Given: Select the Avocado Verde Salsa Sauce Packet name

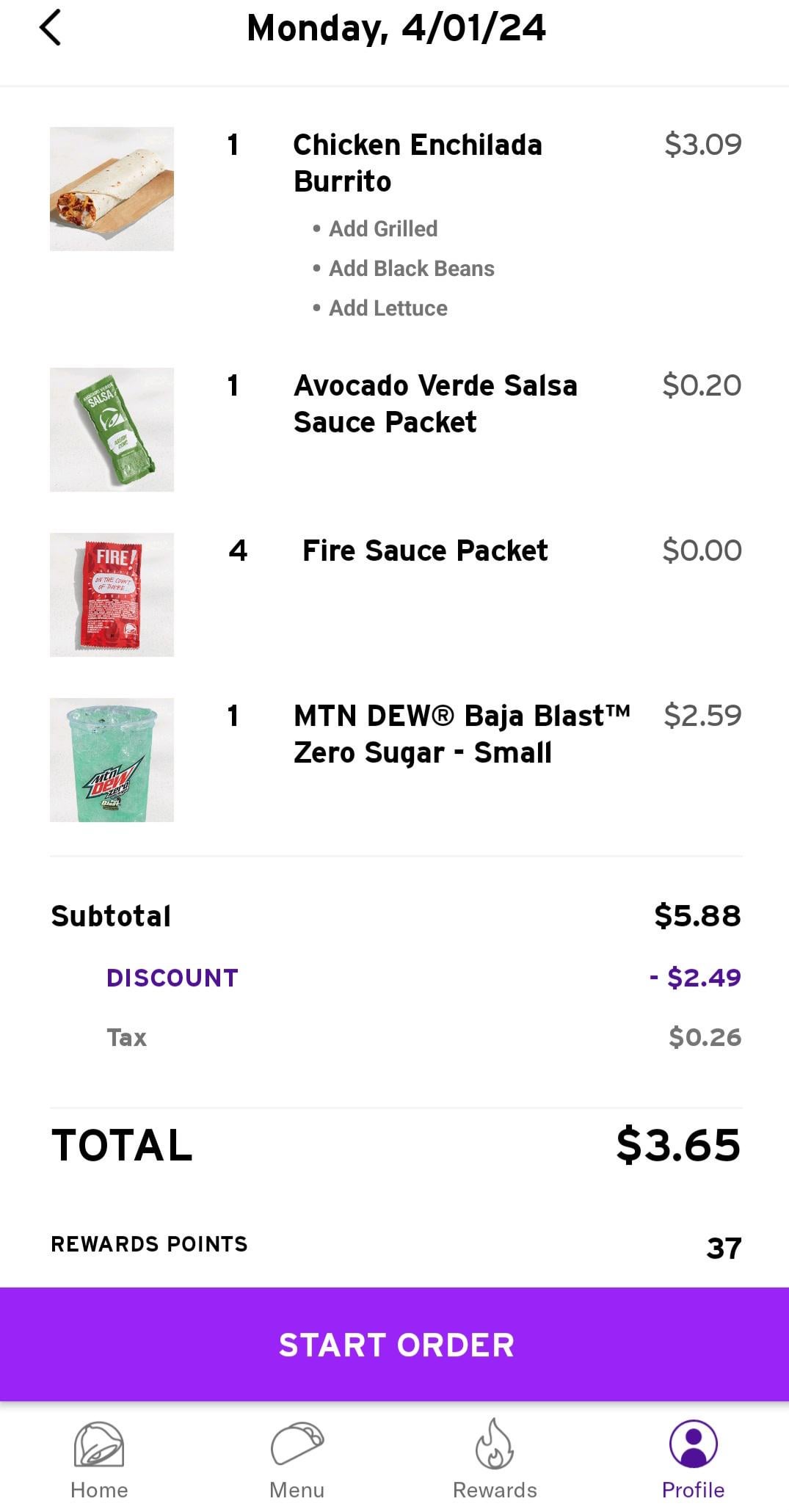Looking at the screenshot, I should coord(435,404).
